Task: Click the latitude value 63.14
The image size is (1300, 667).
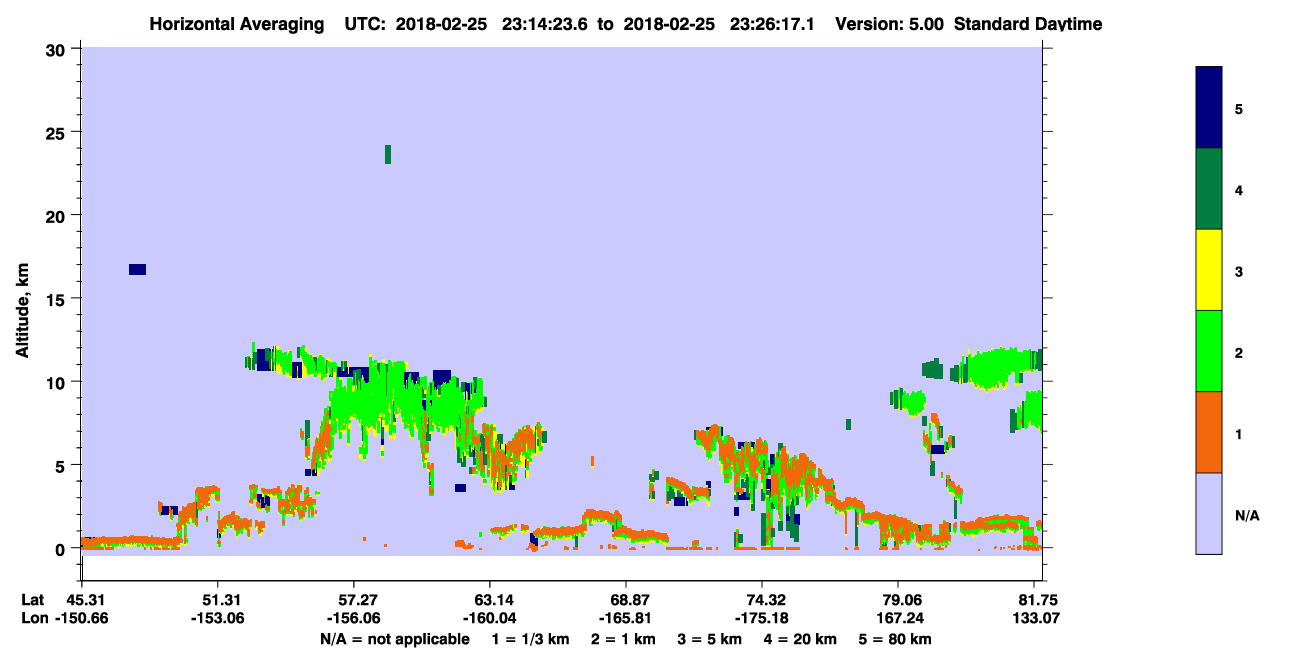Action: (x=490, y=600)
